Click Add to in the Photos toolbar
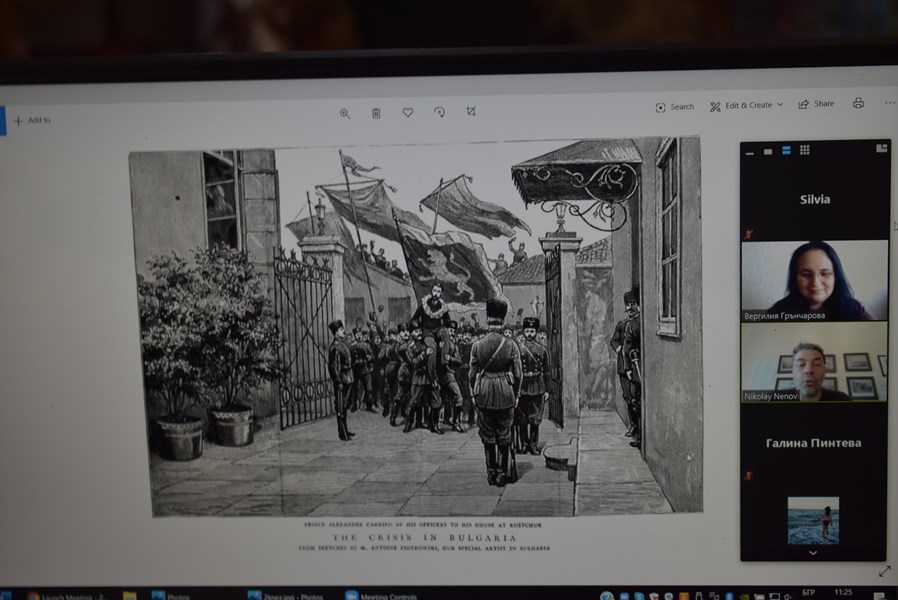Image resolution: width=898 pixels, height=600 pixels. (x=32, y=120)
